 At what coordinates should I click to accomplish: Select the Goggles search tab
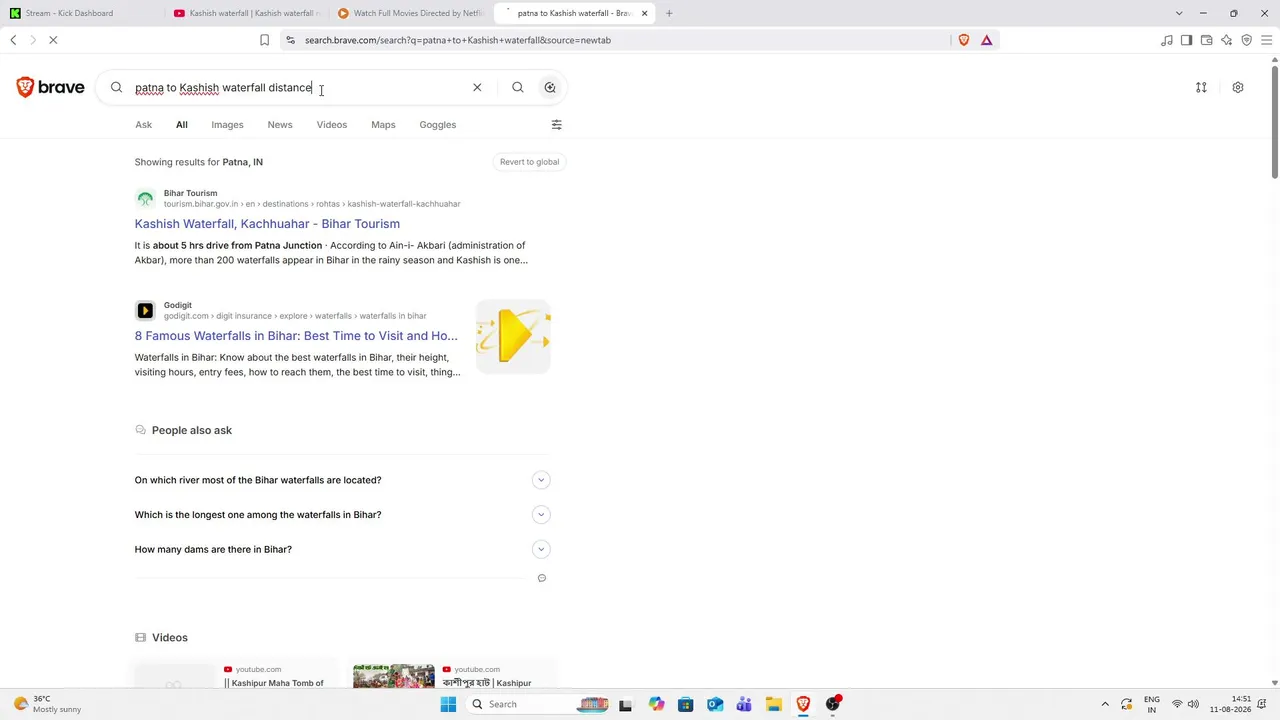[438, 125]
